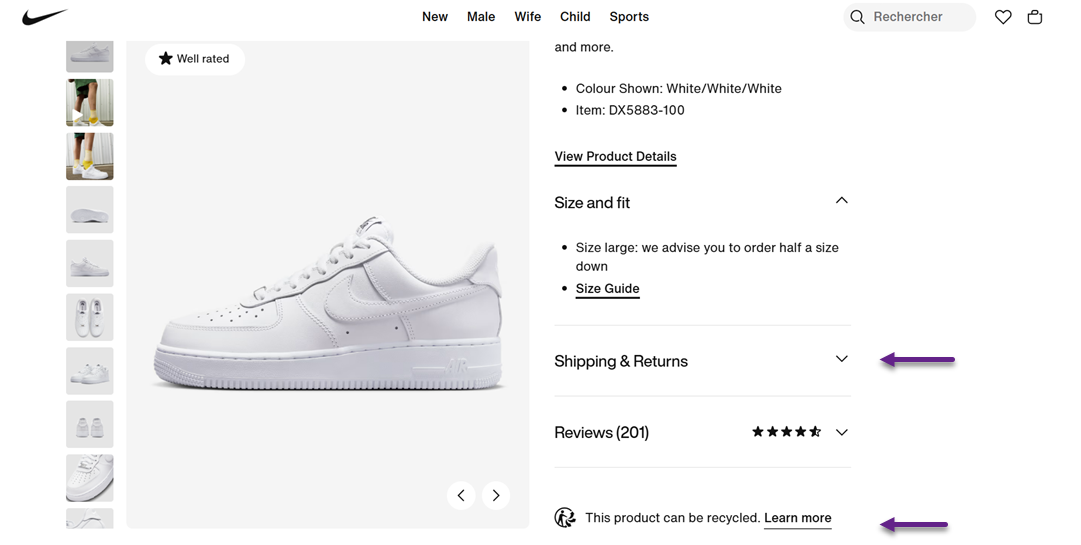Click the search magnifier icon
Image resolution: width=1081 pixels, height=545 pixels.
pyautogui.click(x=857, y=17)
